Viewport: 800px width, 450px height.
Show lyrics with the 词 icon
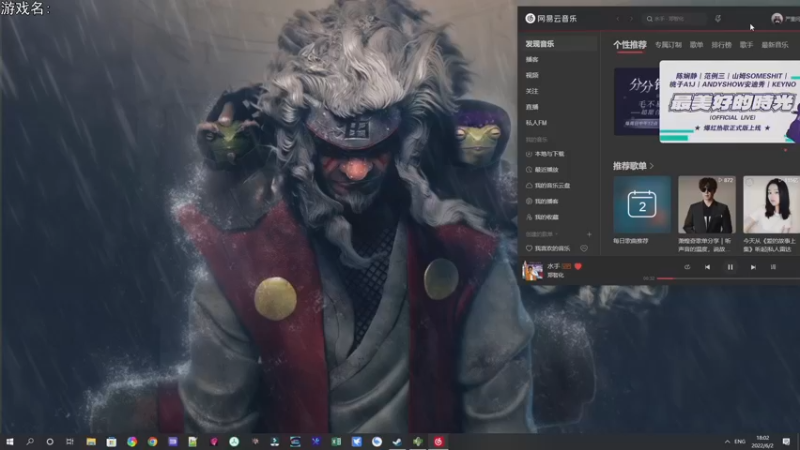tap(773, 267)
